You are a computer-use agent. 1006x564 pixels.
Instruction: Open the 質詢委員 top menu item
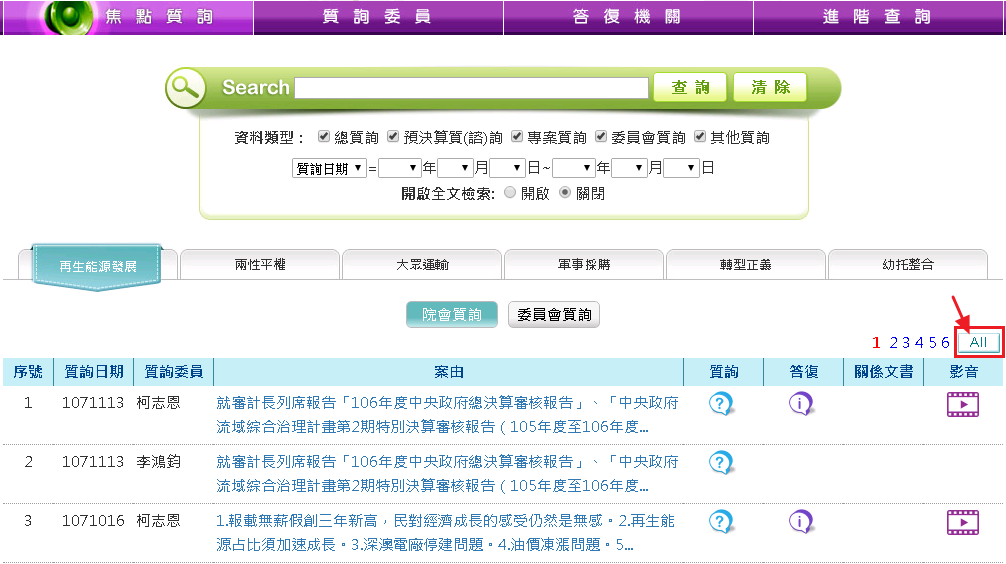pos(377,17)
